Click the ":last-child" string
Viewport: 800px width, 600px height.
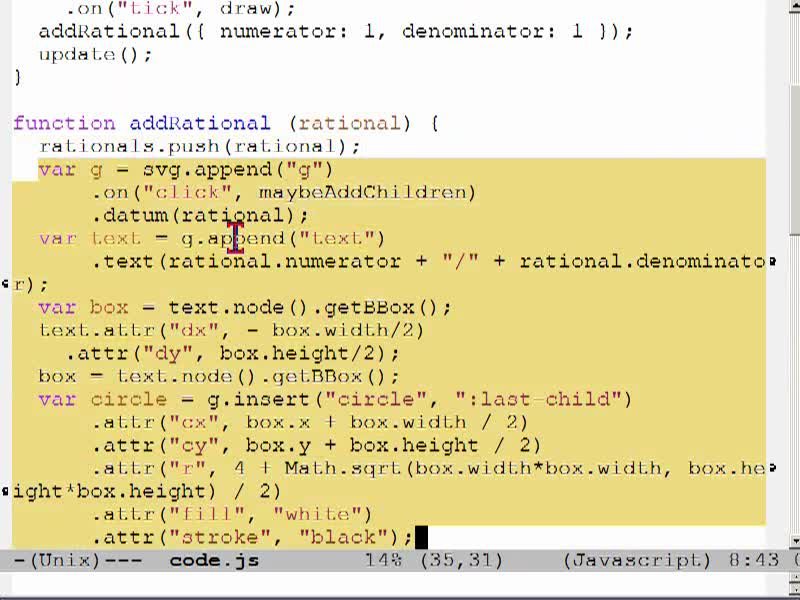(x=537, y=399)
